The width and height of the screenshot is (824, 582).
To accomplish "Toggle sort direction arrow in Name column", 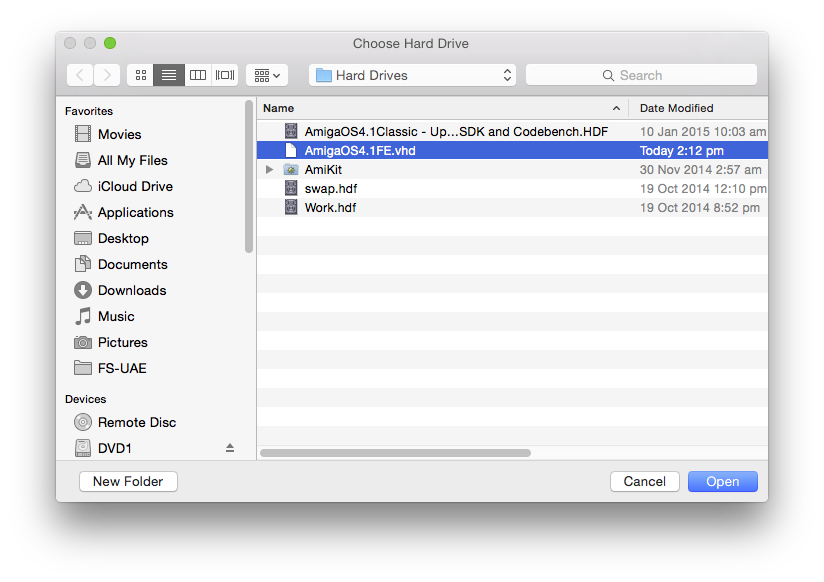I will (x=616, y=108).
